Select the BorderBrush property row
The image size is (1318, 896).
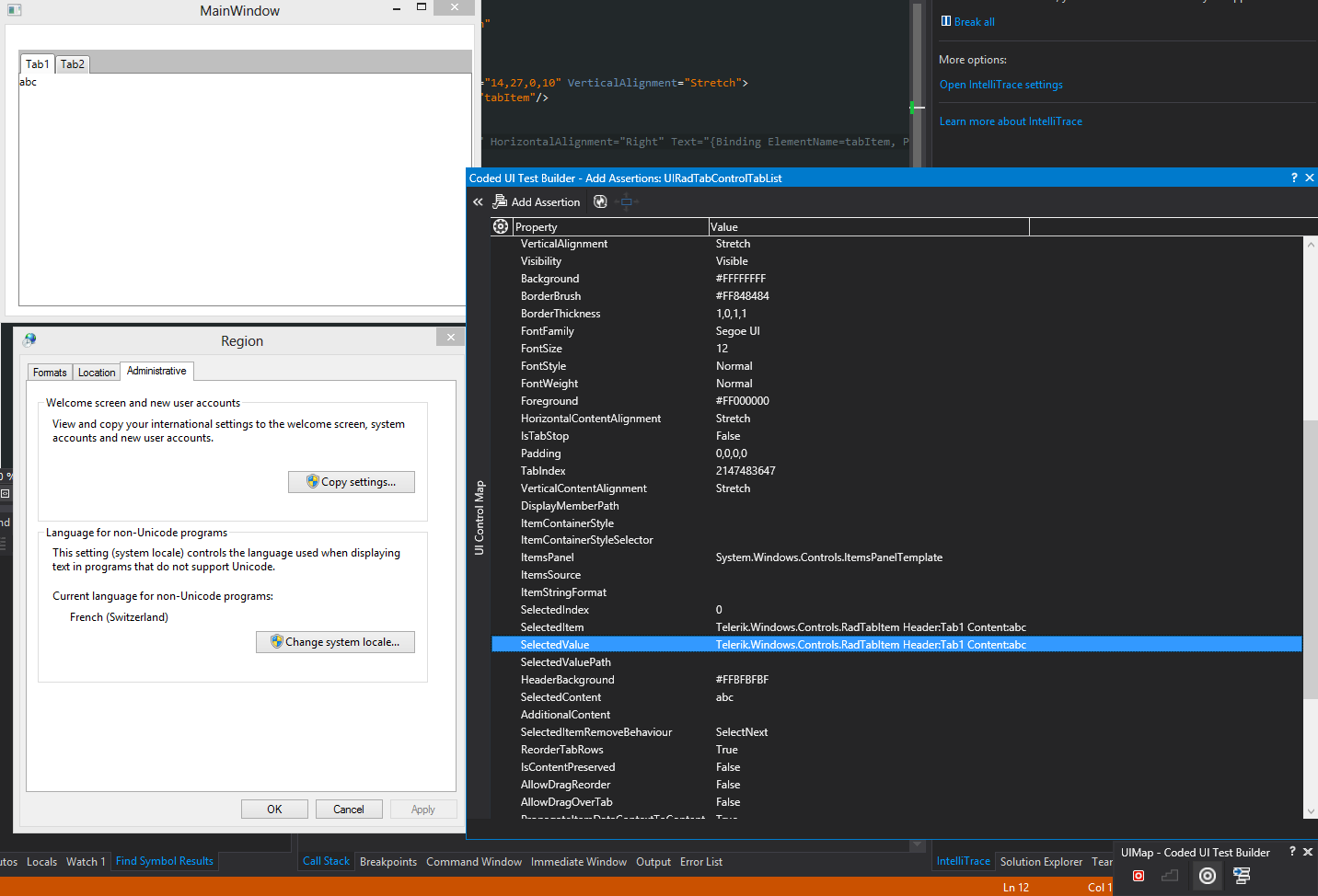tap(896, 296)
